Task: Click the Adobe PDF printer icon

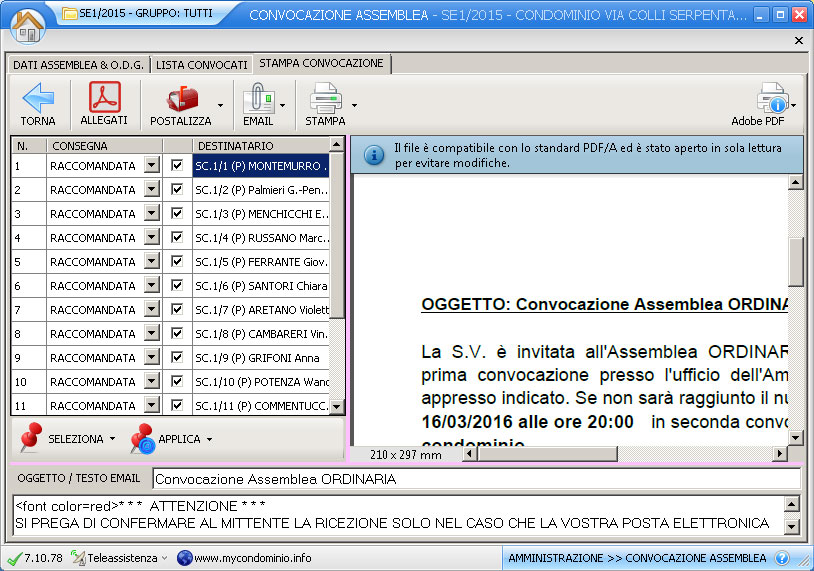Action: 773,98
